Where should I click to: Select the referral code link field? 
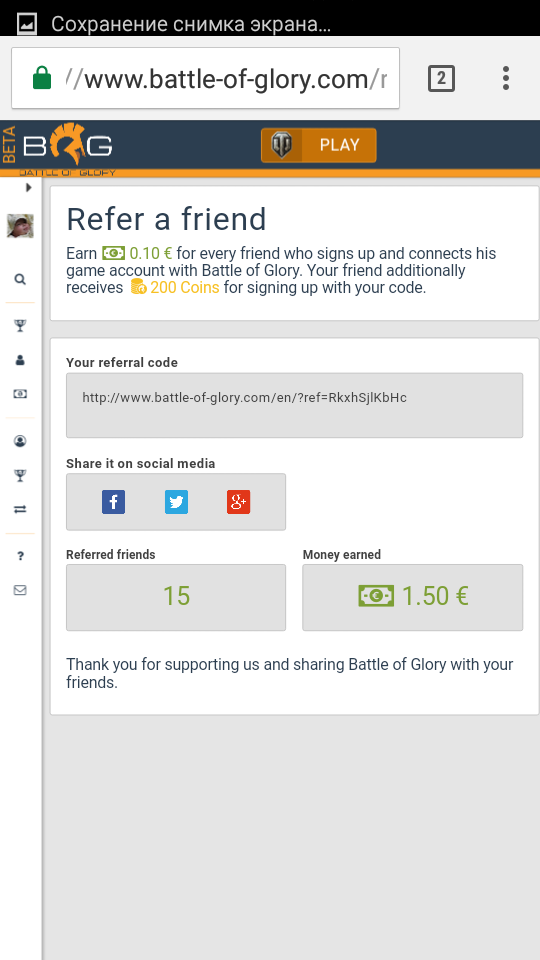point(294,405)
